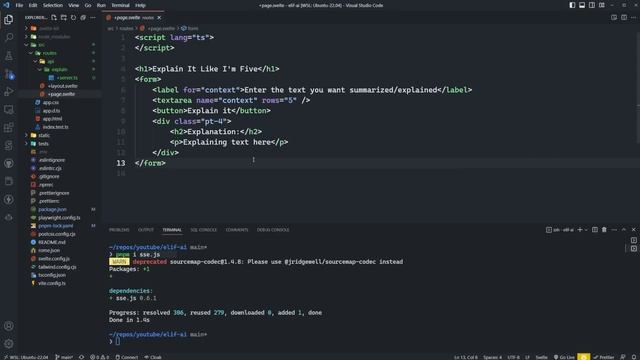Refresh the Explorer file tree

[73, 18]
